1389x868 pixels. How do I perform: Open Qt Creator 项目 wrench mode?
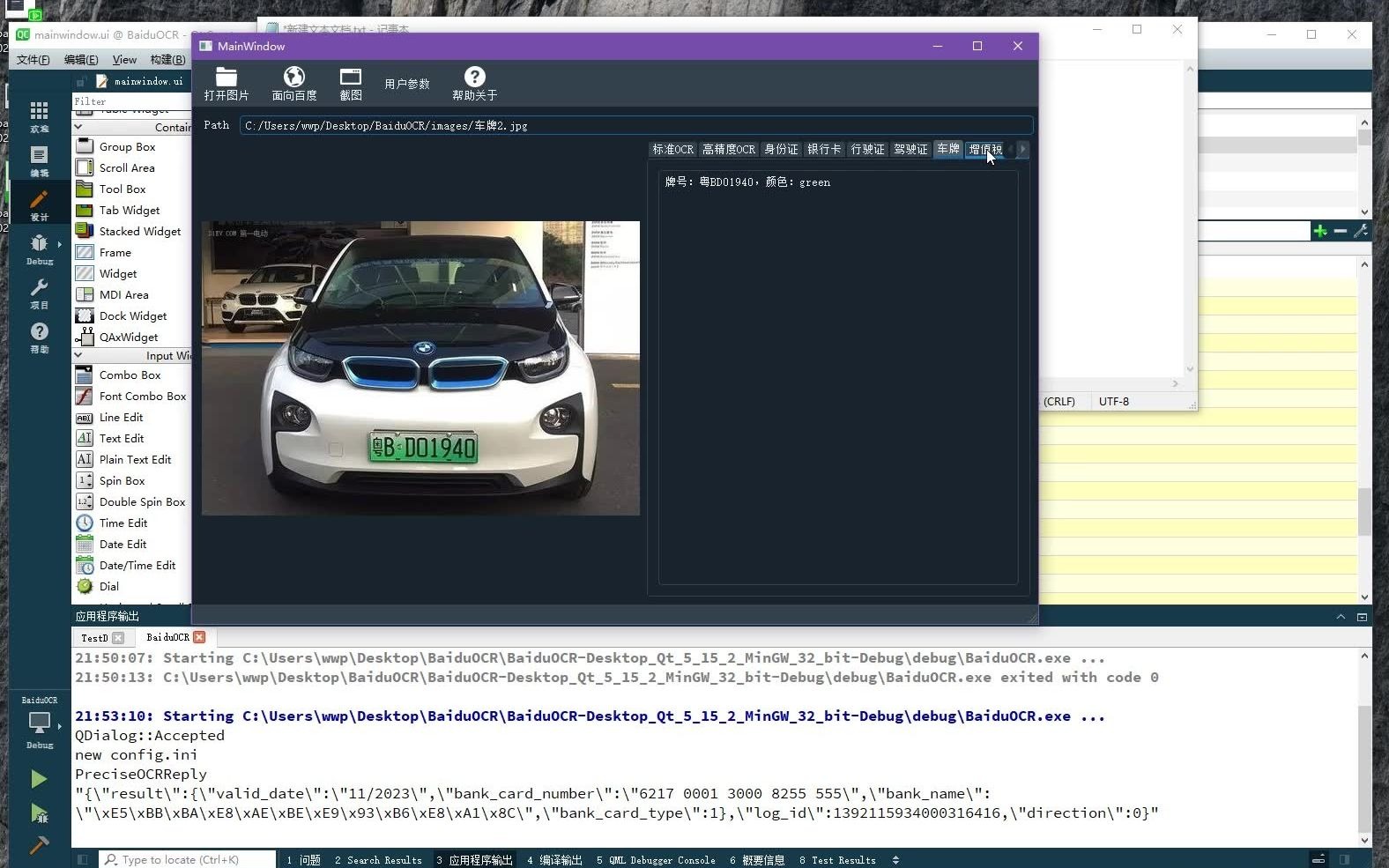coord(40,293)
